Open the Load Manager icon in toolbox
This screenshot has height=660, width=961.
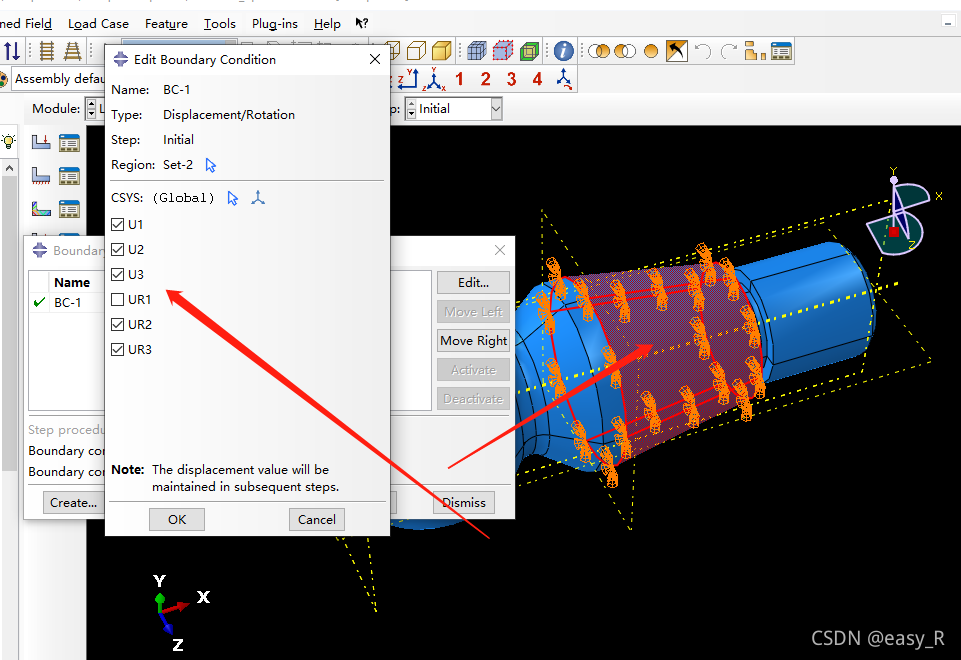(69, 143)
